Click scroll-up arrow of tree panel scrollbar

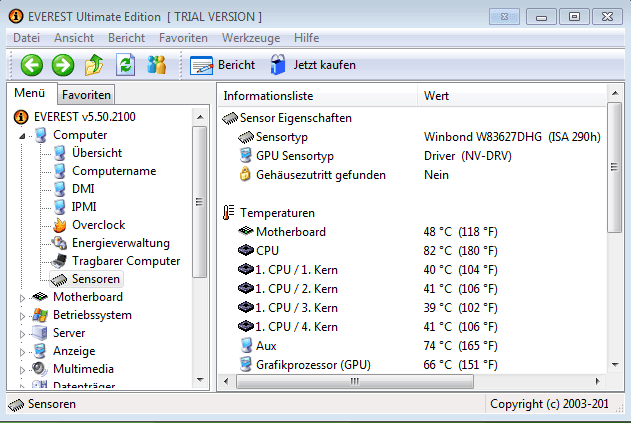pos(200,117)
